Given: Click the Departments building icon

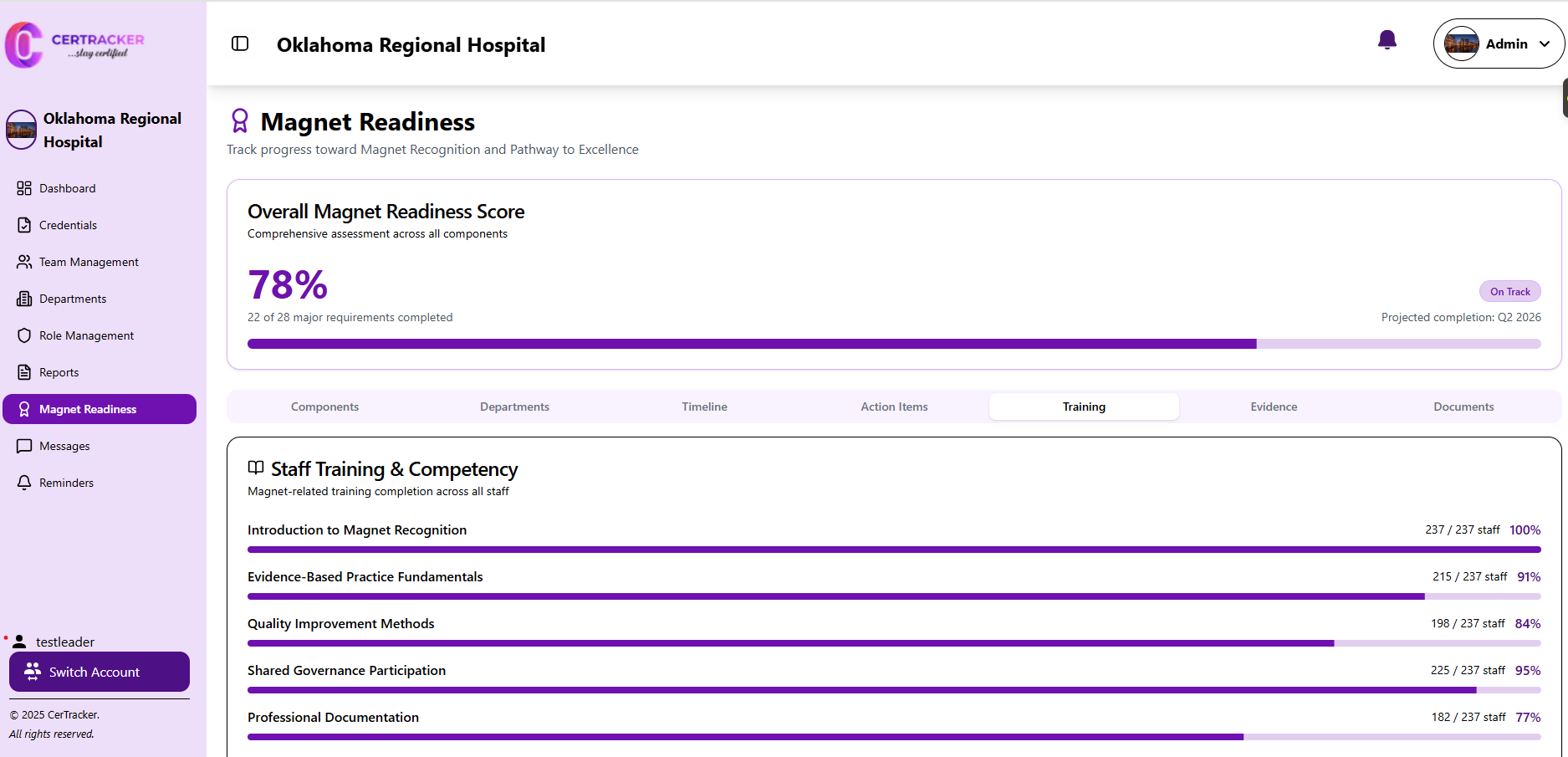Looking at the screenshot, I should tap(24, 299).
